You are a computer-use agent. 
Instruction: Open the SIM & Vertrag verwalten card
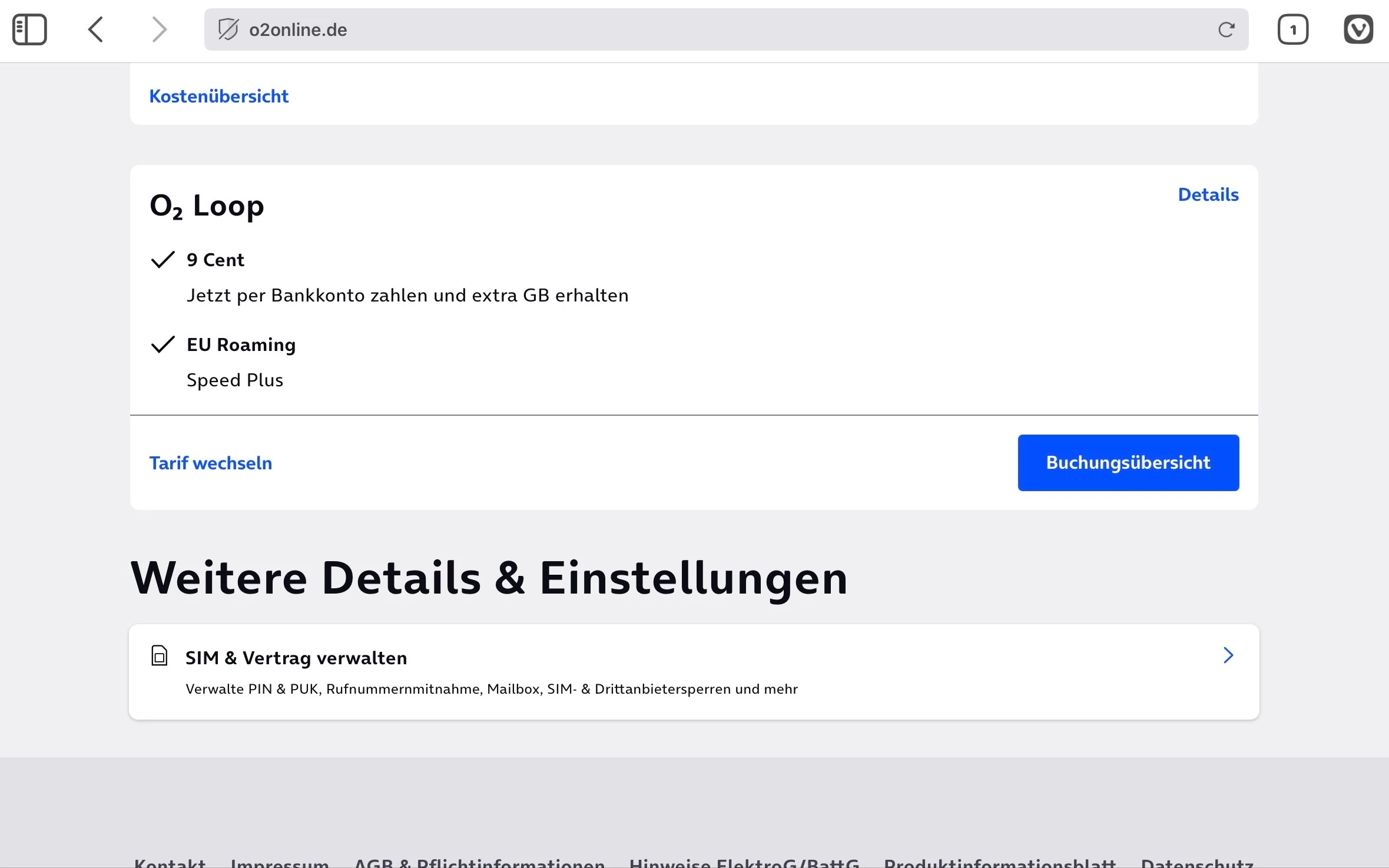tap(648, 672)
